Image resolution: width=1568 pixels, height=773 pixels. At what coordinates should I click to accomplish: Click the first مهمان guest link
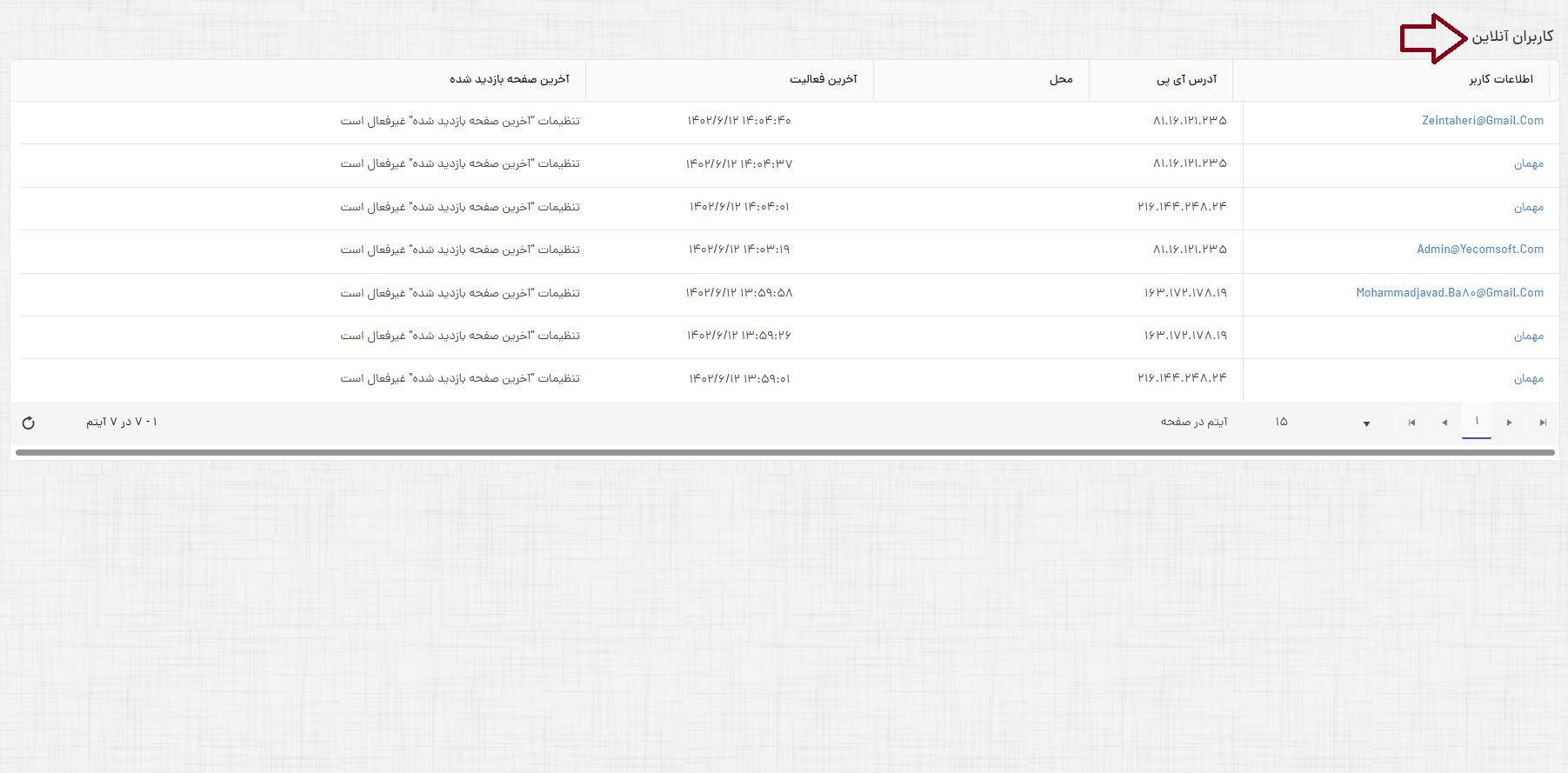tap(1528, 164)
